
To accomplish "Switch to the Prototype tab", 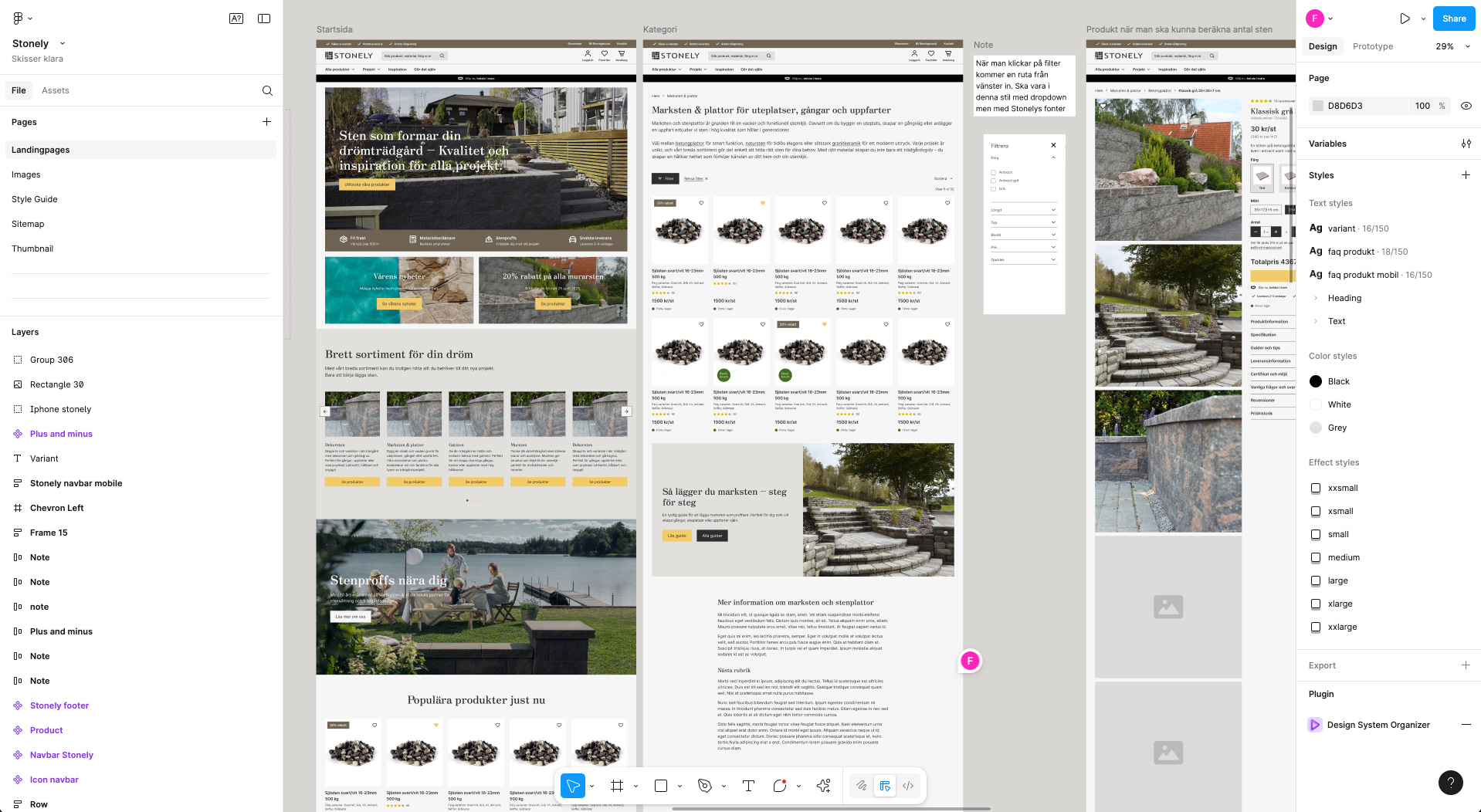I will [x=1372, y=46].
